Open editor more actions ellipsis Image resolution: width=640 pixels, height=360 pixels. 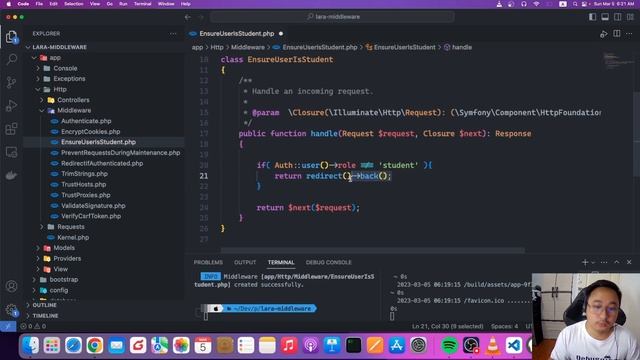629,33
